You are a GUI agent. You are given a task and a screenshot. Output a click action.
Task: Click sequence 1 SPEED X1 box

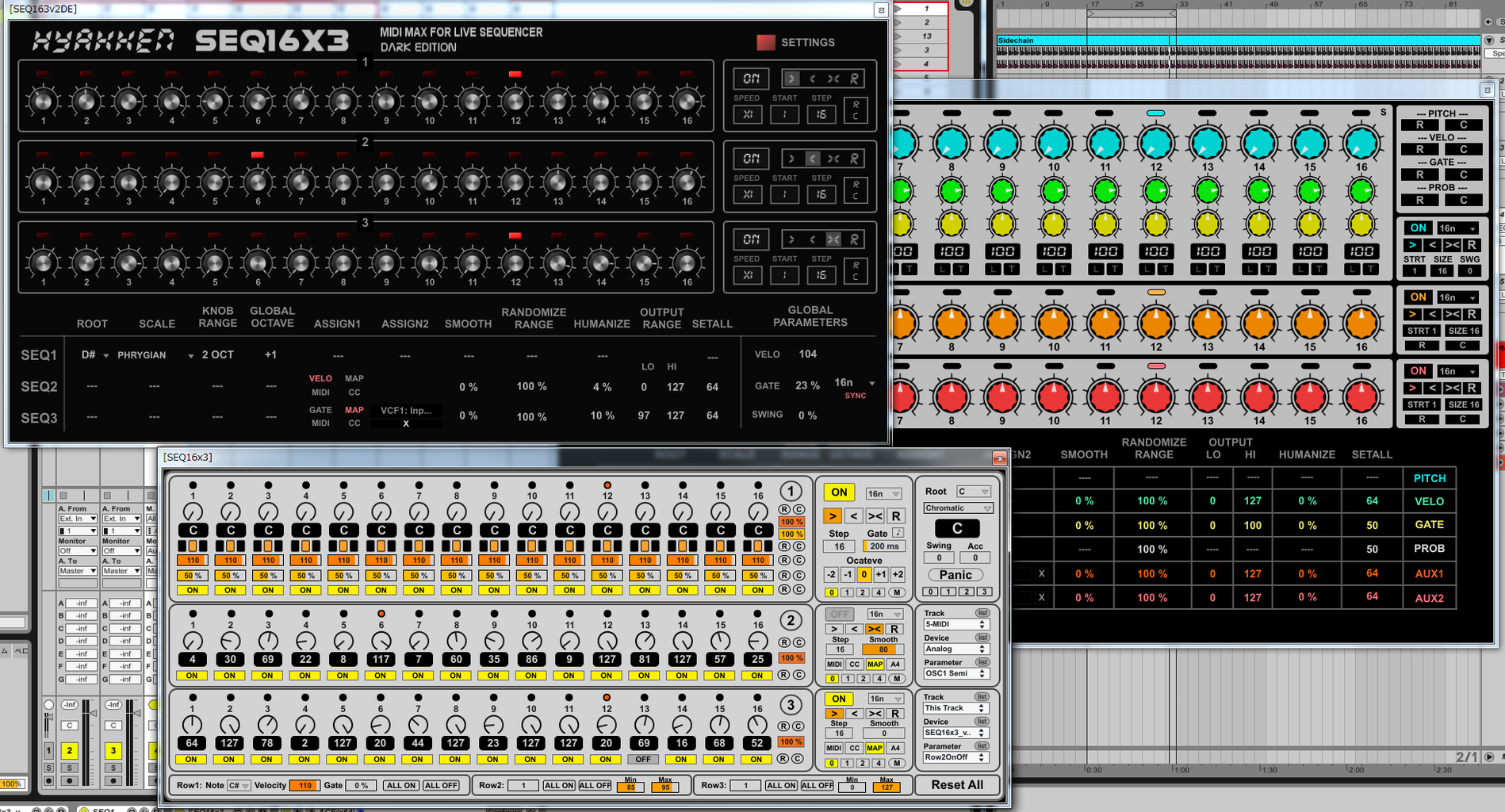click(x=748, y=114)
